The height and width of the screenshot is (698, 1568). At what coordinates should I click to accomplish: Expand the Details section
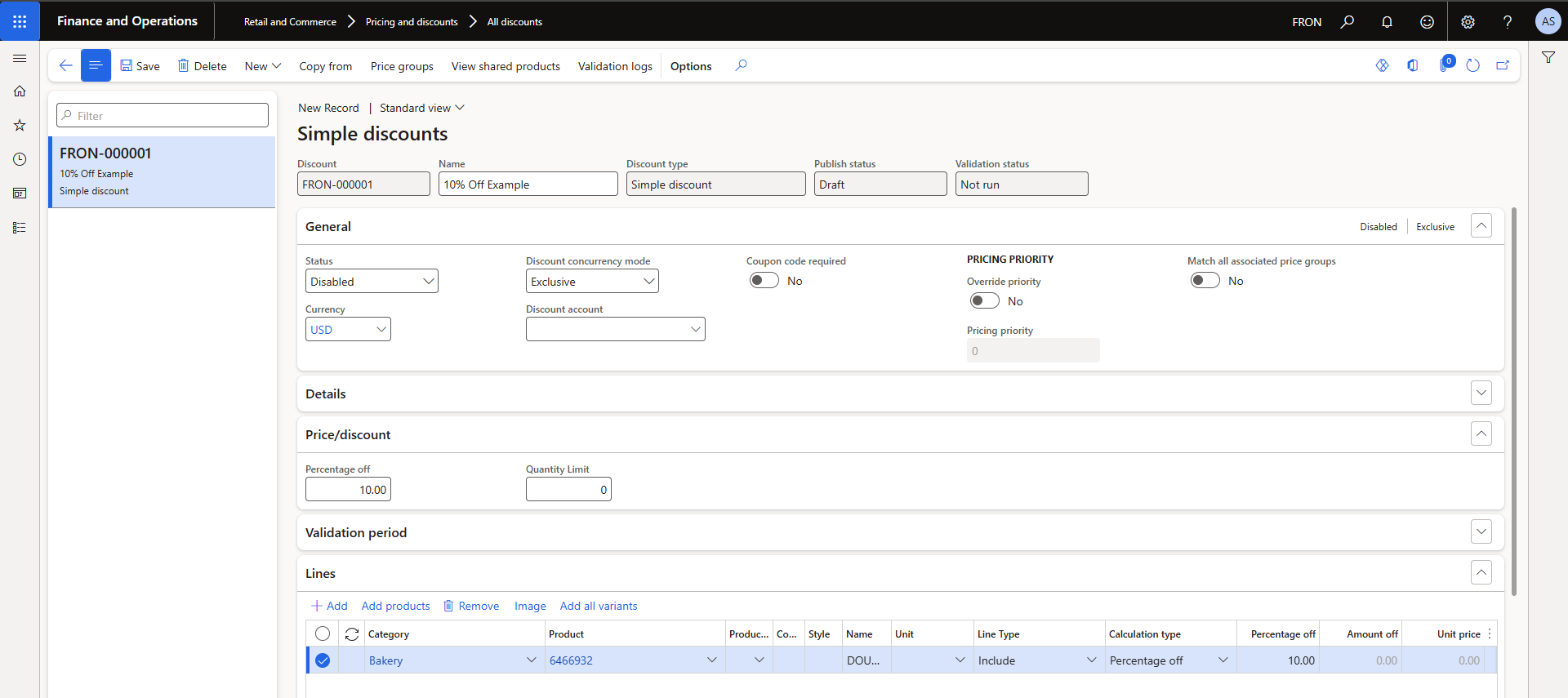pyautogui.click(x=1481, y=393)
